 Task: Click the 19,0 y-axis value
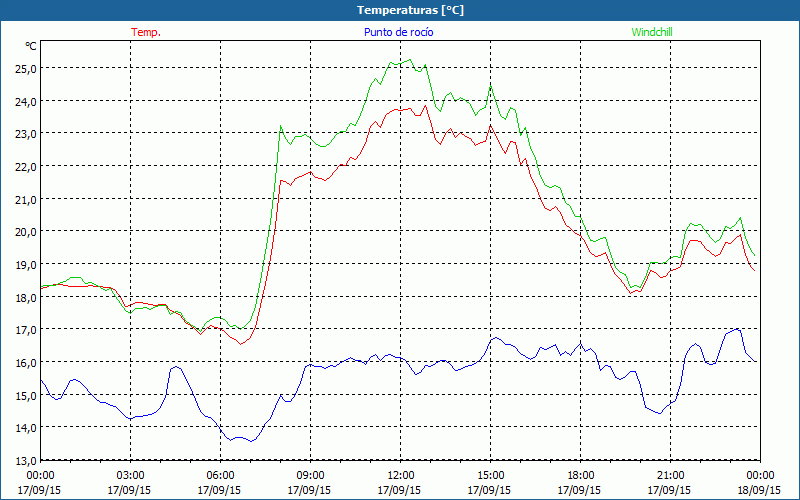click(x=26, y=264)
